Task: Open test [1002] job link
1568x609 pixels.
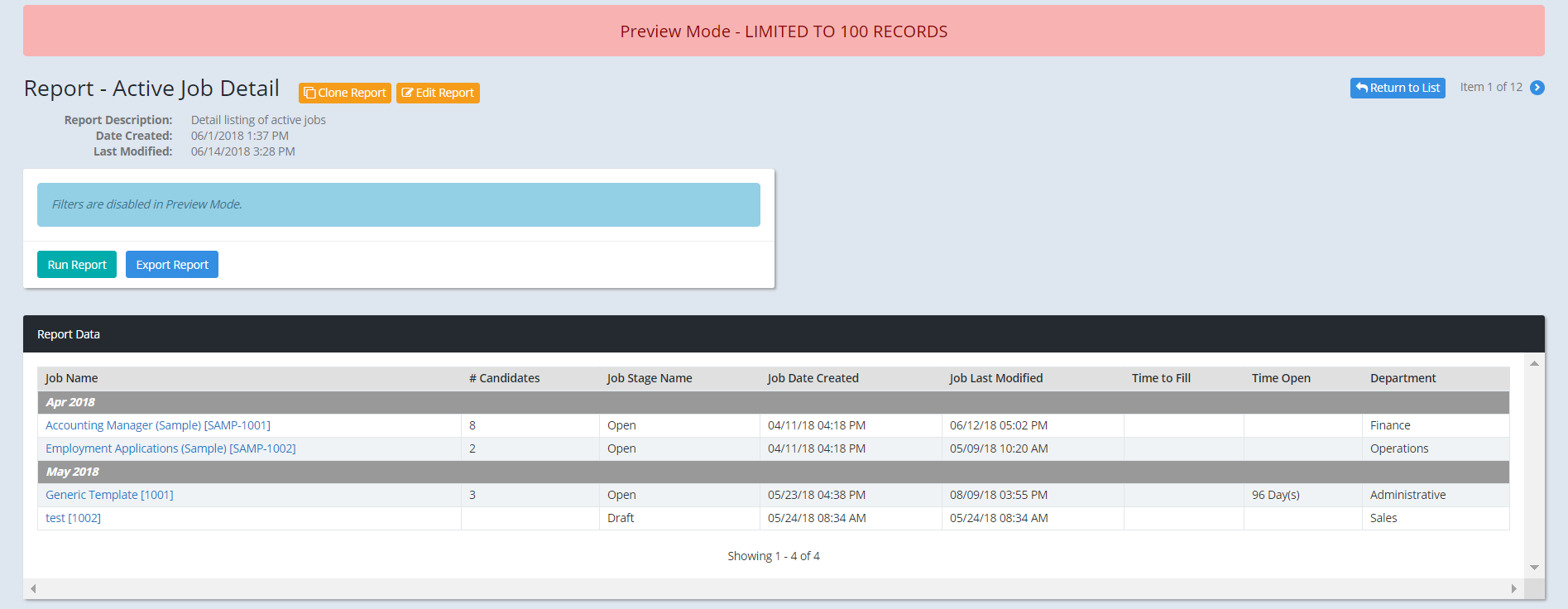Action: point(73,518)
